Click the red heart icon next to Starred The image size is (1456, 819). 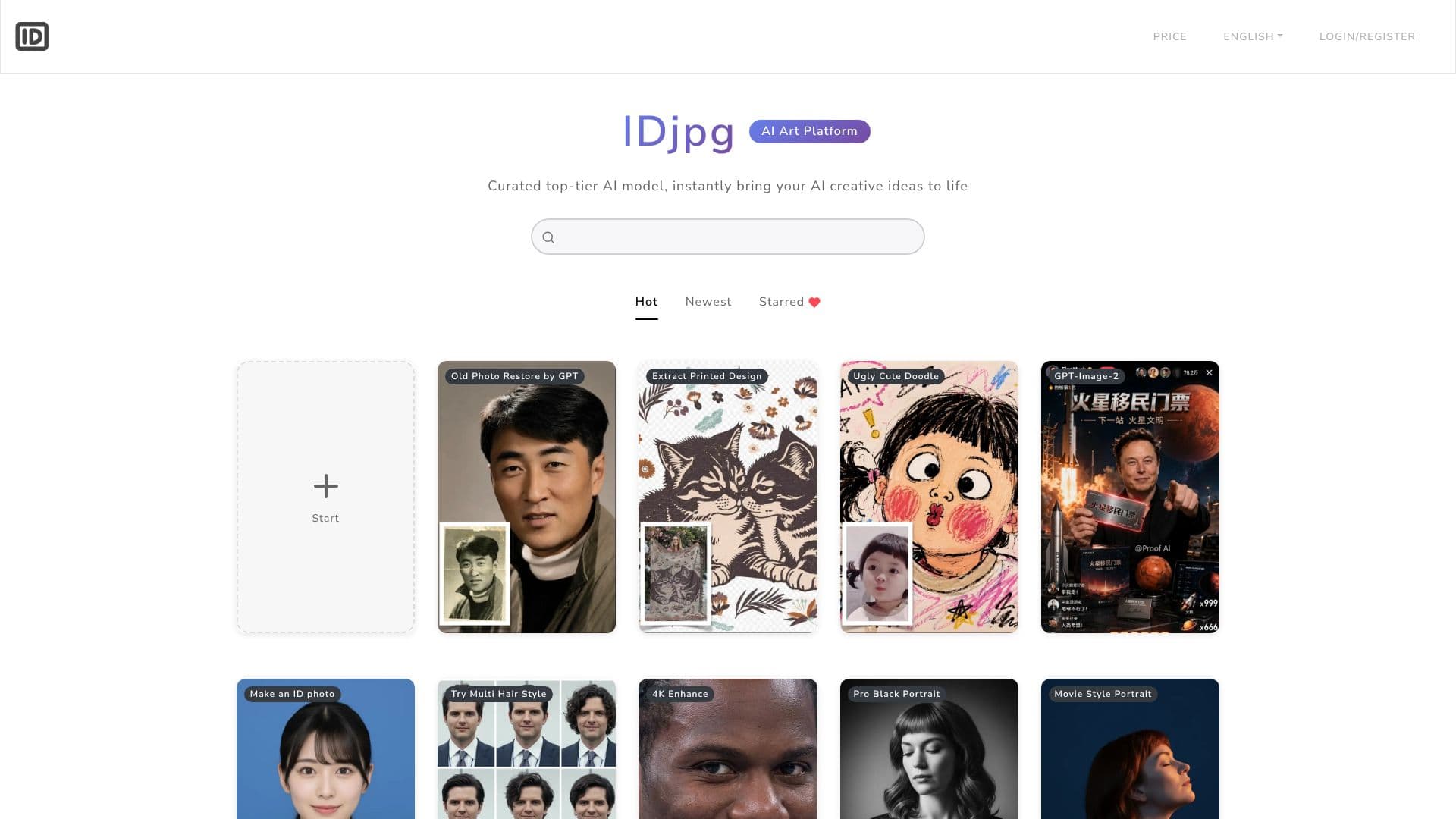click(x=814, y=302)
